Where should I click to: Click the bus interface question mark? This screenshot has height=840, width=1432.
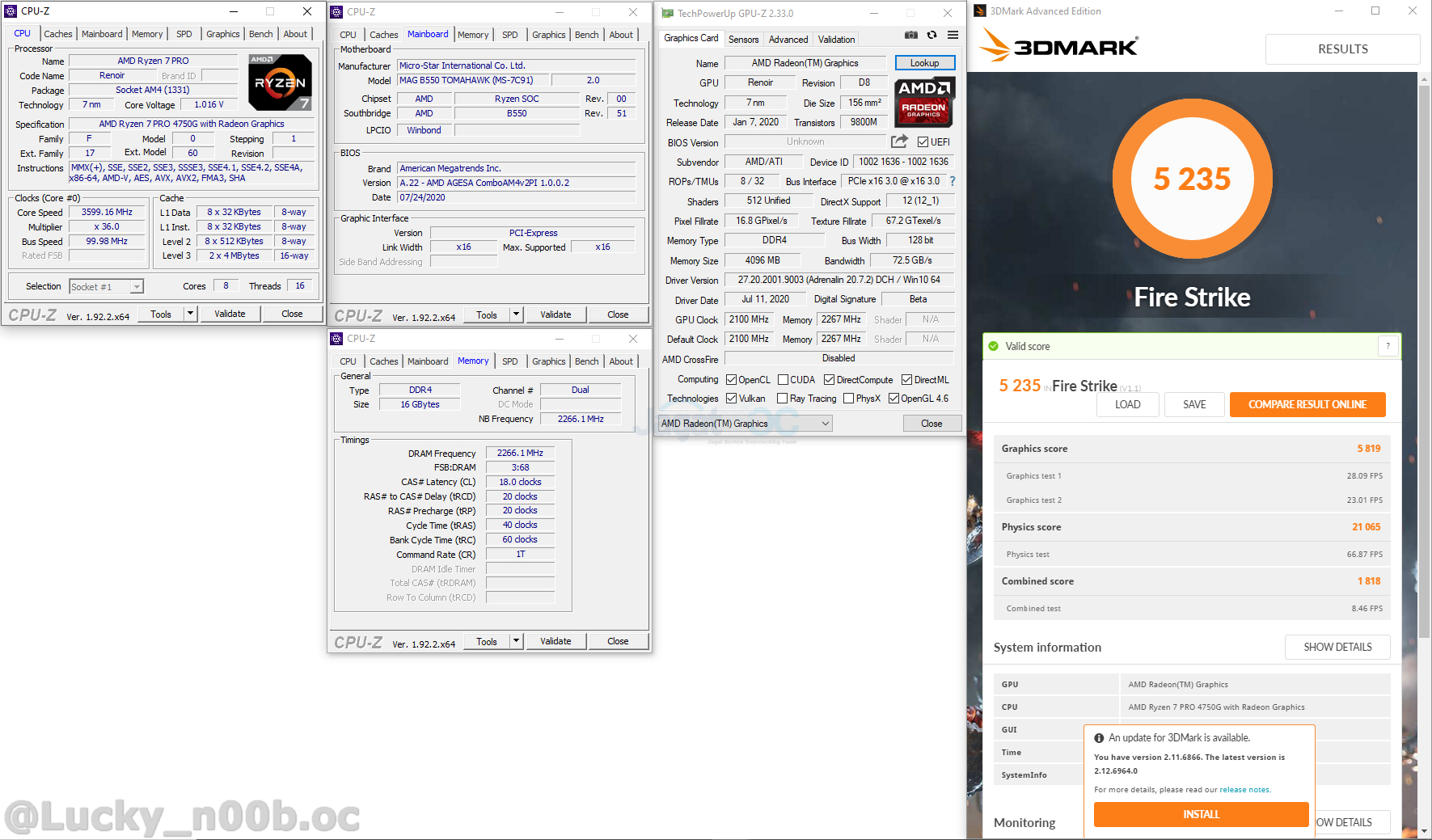click(953, 181)
